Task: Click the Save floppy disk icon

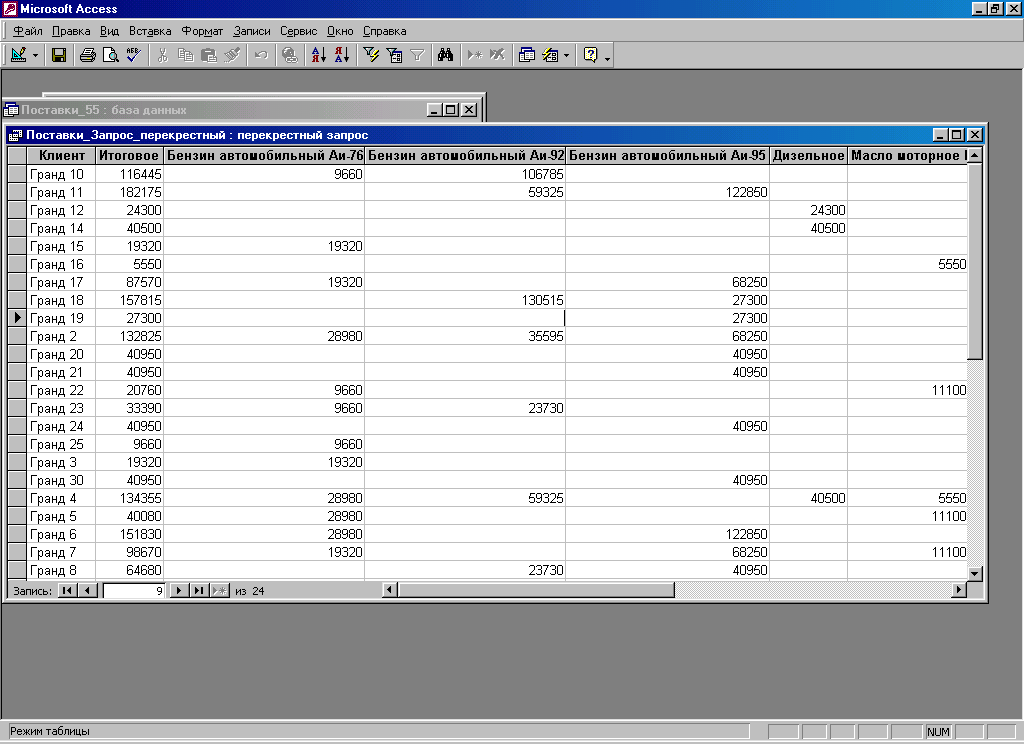Action: click(x=59, y=55)
